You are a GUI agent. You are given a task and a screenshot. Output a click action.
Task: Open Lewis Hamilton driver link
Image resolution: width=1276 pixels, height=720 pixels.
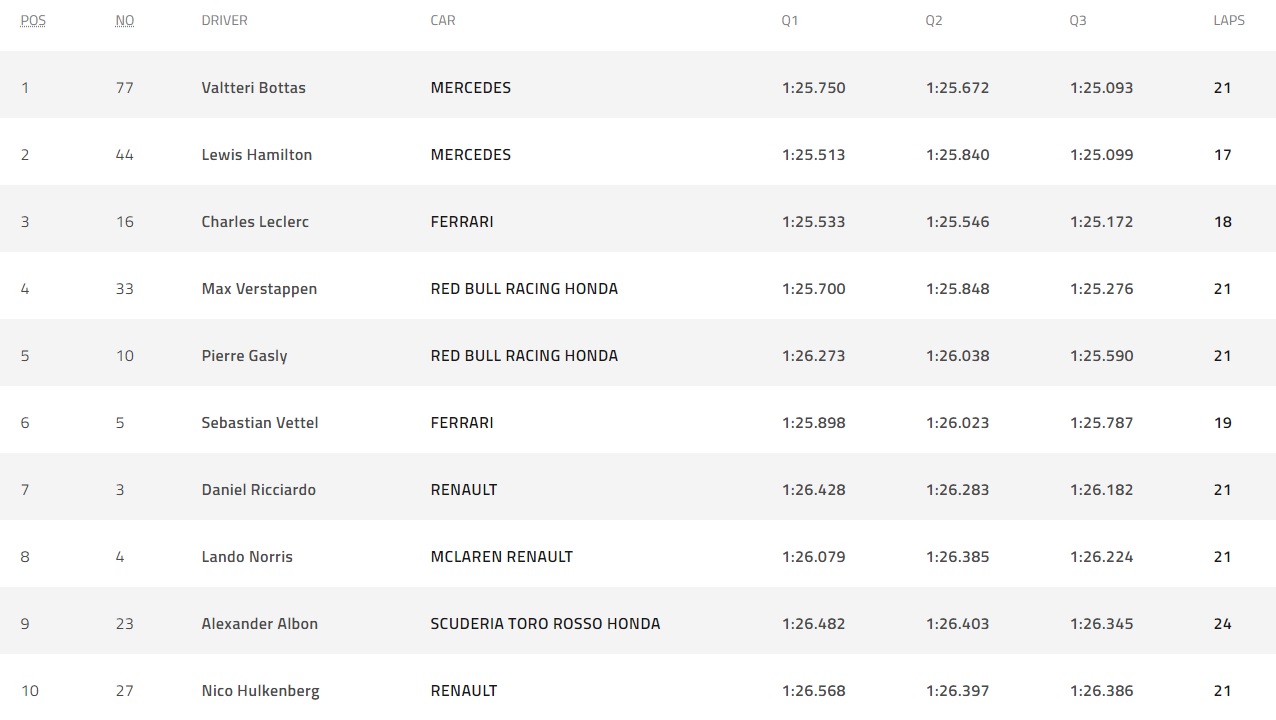(x=257, y=154)
